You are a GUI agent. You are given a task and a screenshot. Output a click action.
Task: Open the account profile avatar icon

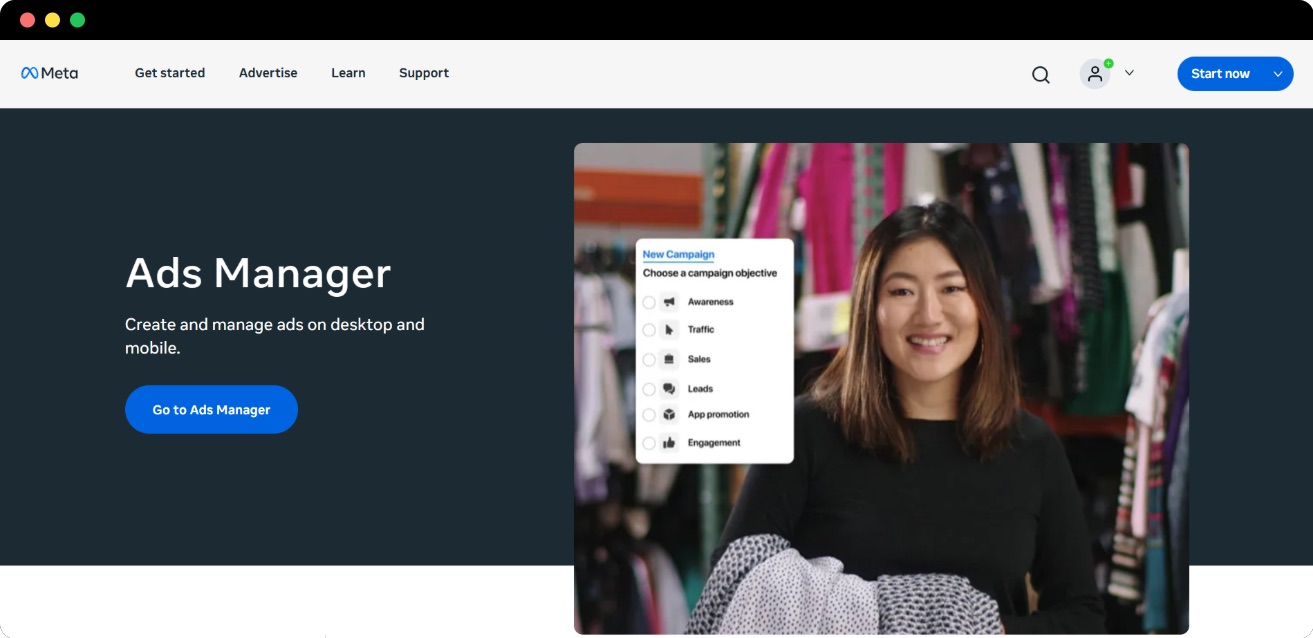click(1095, 74)
